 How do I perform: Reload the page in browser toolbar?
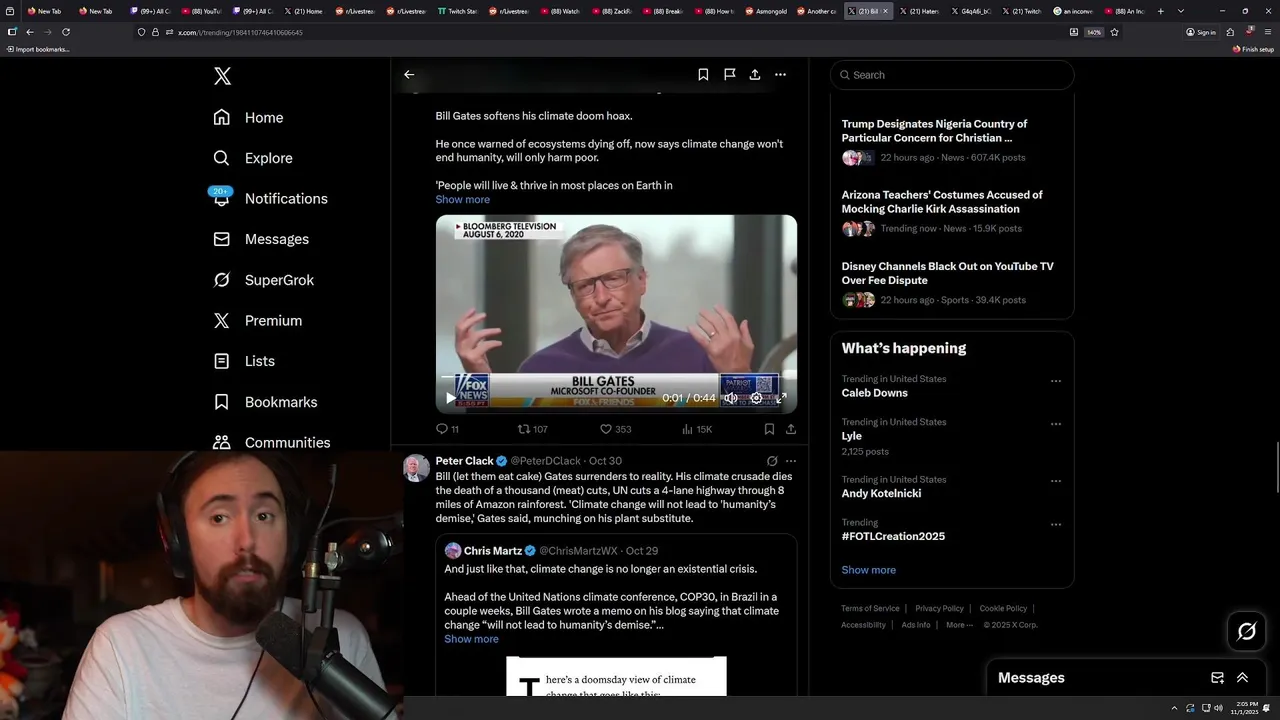[x=65, y=32]
